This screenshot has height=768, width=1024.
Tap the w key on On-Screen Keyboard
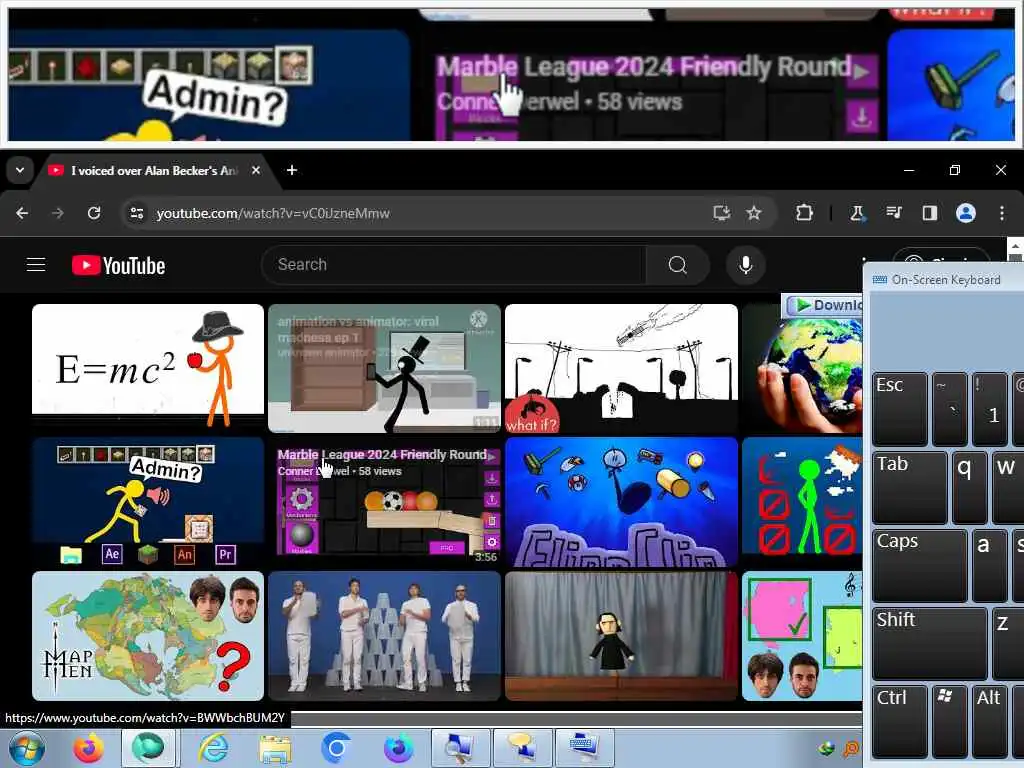tap(1008, 487)
